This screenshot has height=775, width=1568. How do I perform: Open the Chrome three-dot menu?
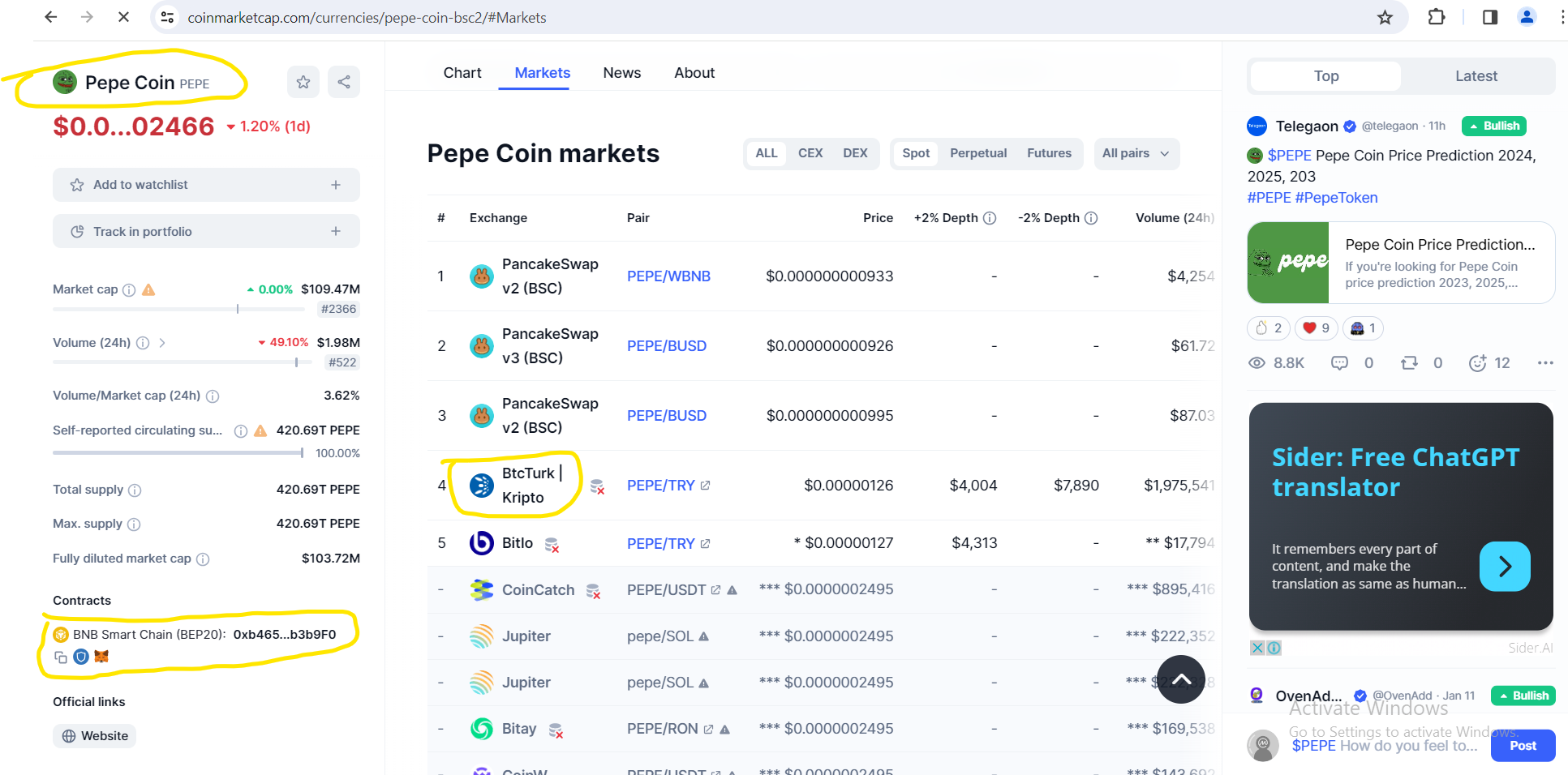(1562, 17)
